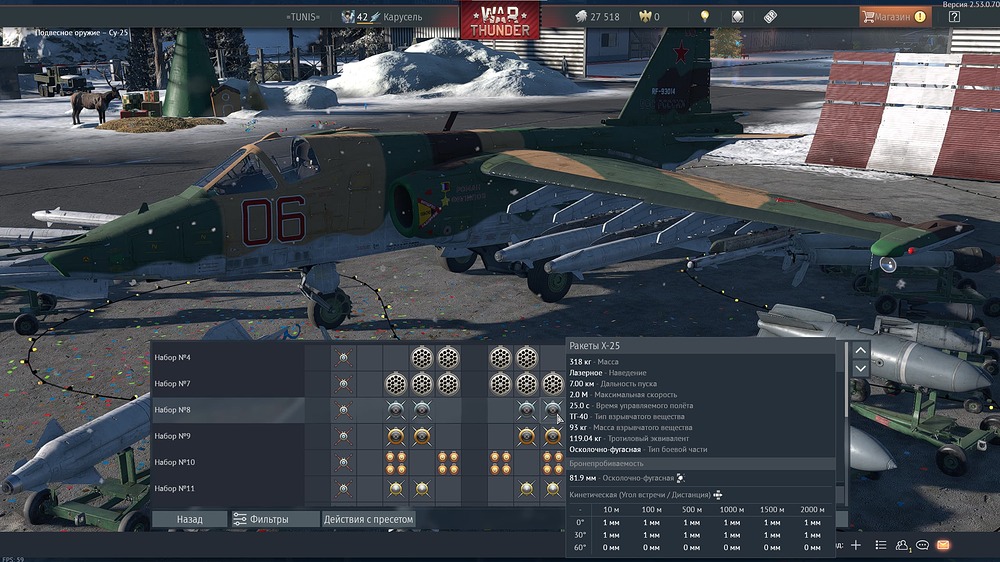Click the down chevron beside the stats panel
Image resolution: width=1000 pixels, height=562 pixels.
tap(859, 369)
